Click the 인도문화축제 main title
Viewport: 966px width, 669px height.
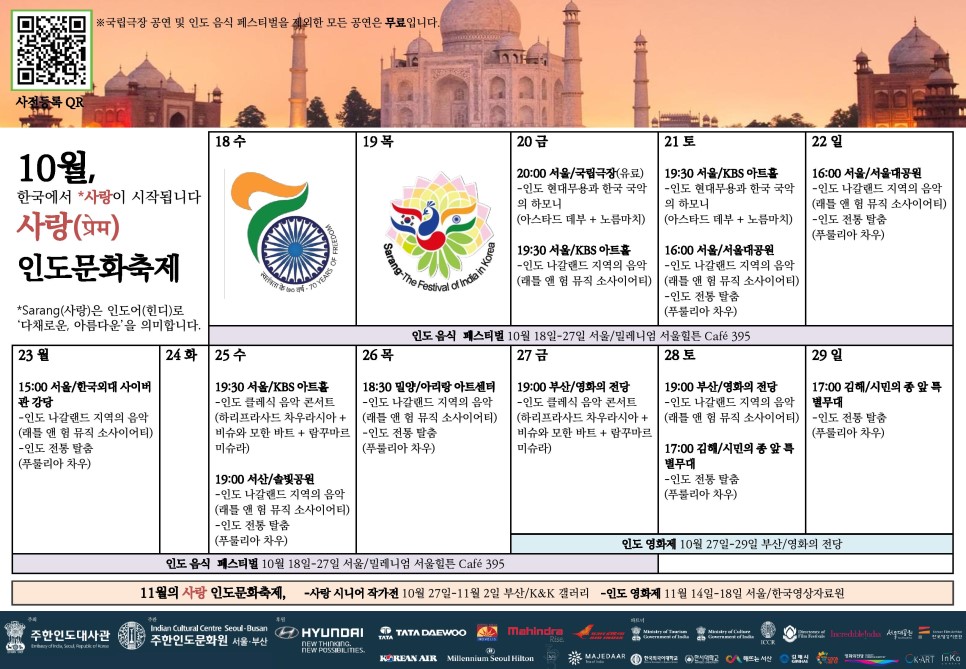point(99,267)
